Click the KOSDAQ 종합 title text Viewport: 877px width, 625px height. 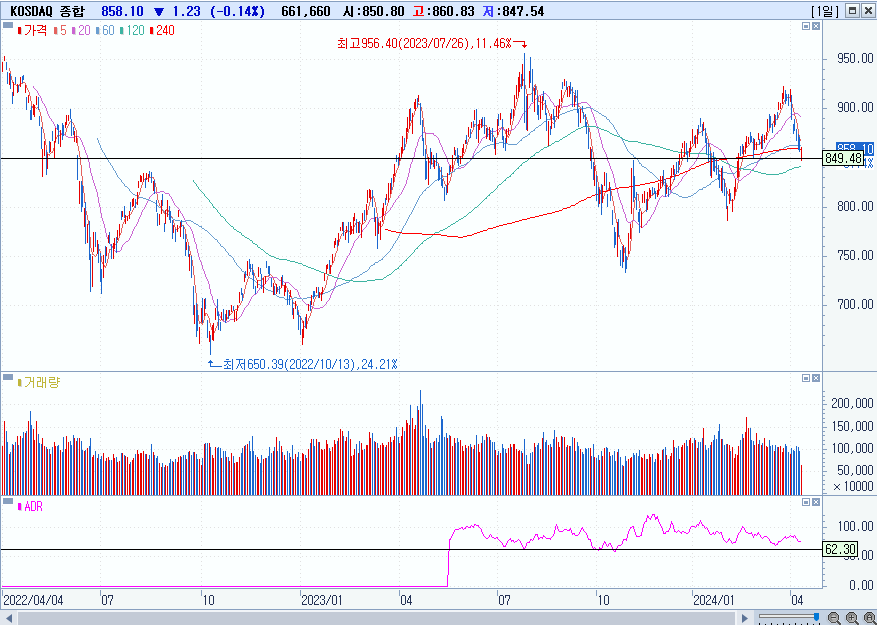point(47,11)
